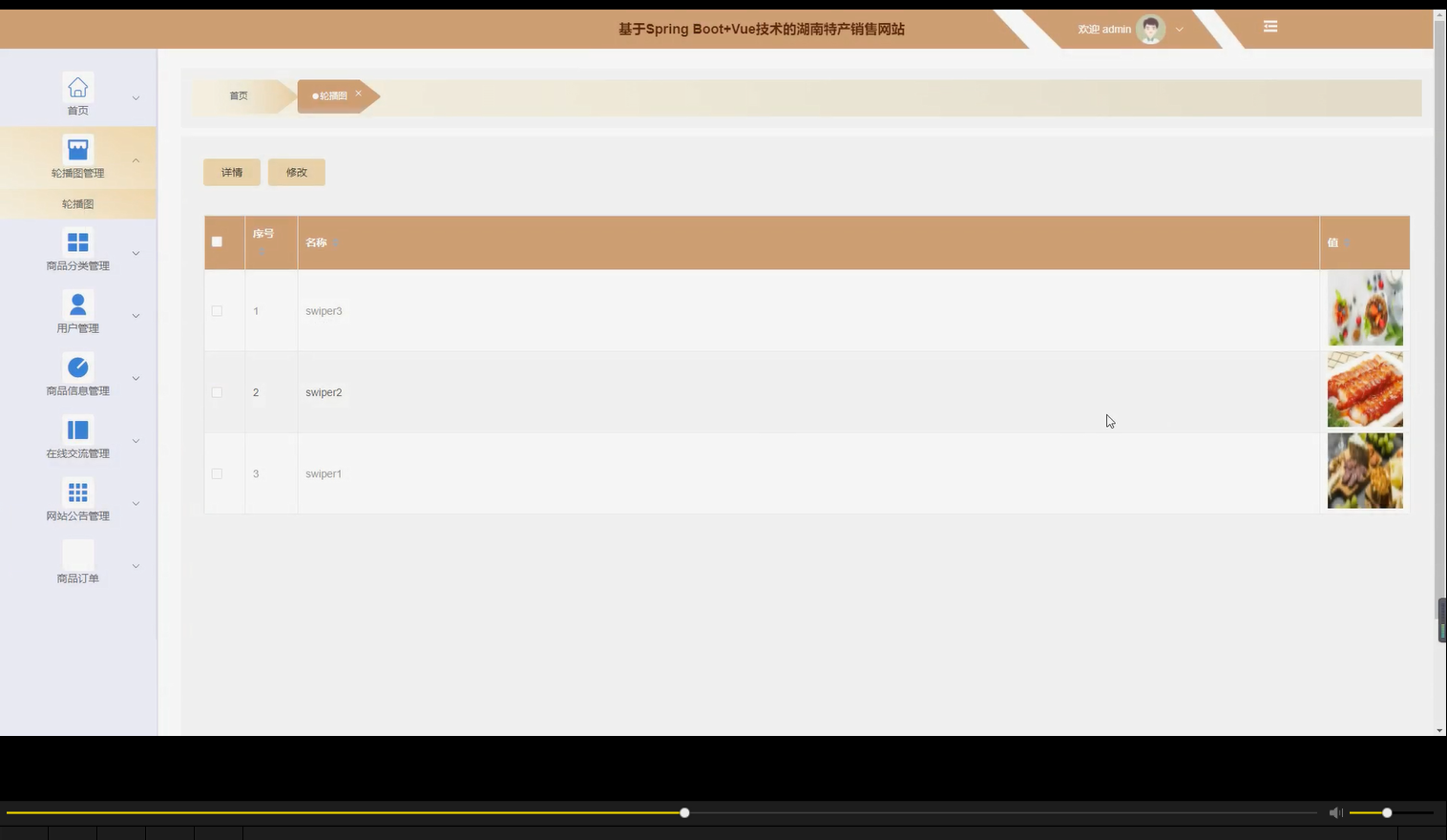This screenshot has width=1447, height=840.
Task: Toggle the hamburger menu icon in header
Action: 1270,27
